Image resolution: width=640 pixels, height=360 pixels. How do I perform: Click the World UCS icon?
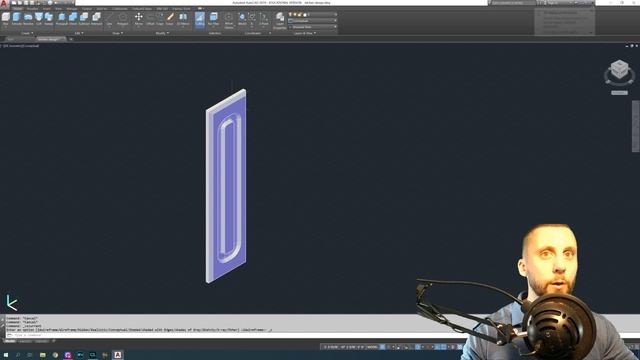[242, 18]
